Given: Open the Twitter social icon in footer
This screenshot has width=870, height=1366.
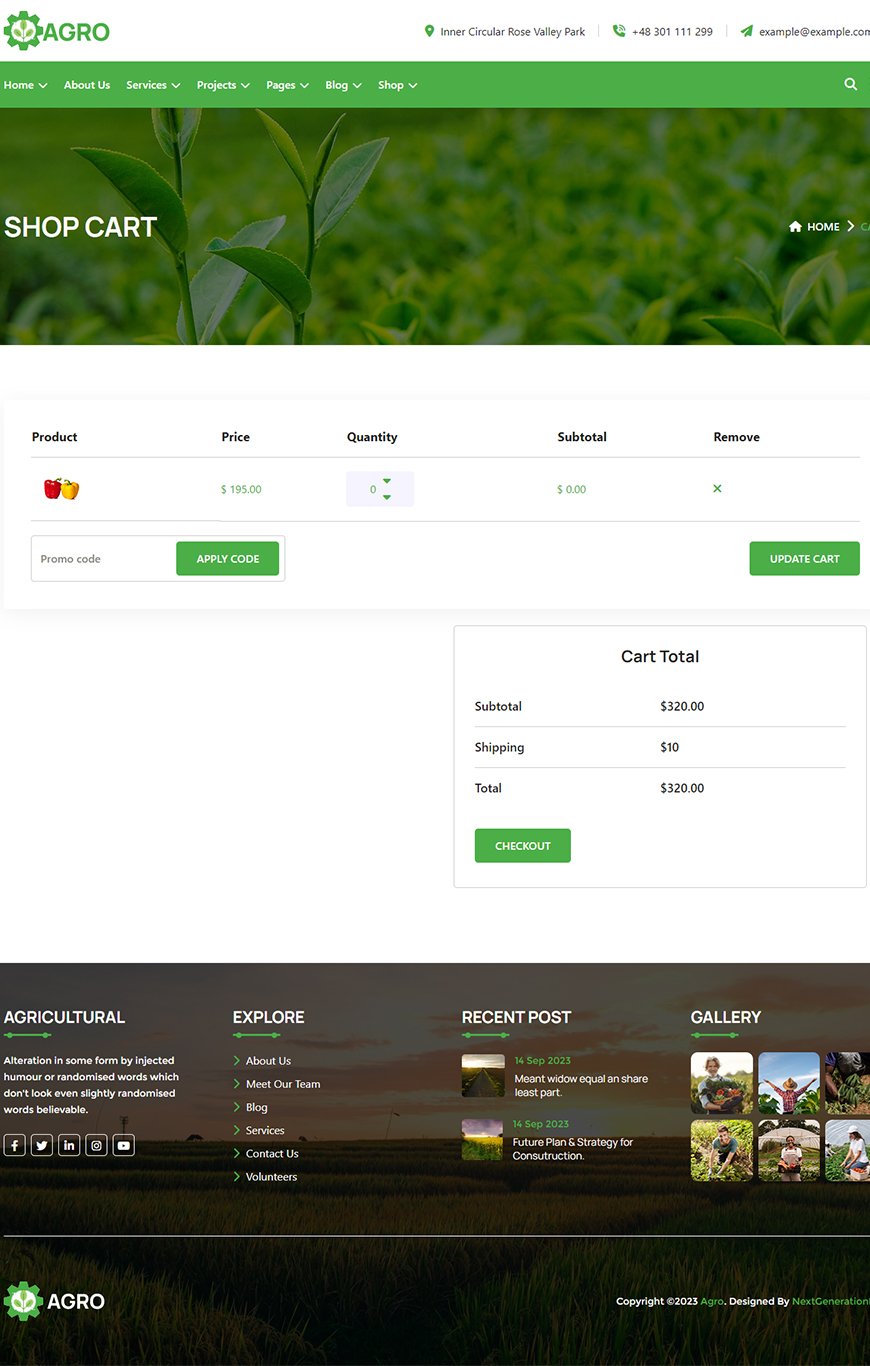Looking at the screenshot, I should pyautogui.click(x=42, y=1145).
